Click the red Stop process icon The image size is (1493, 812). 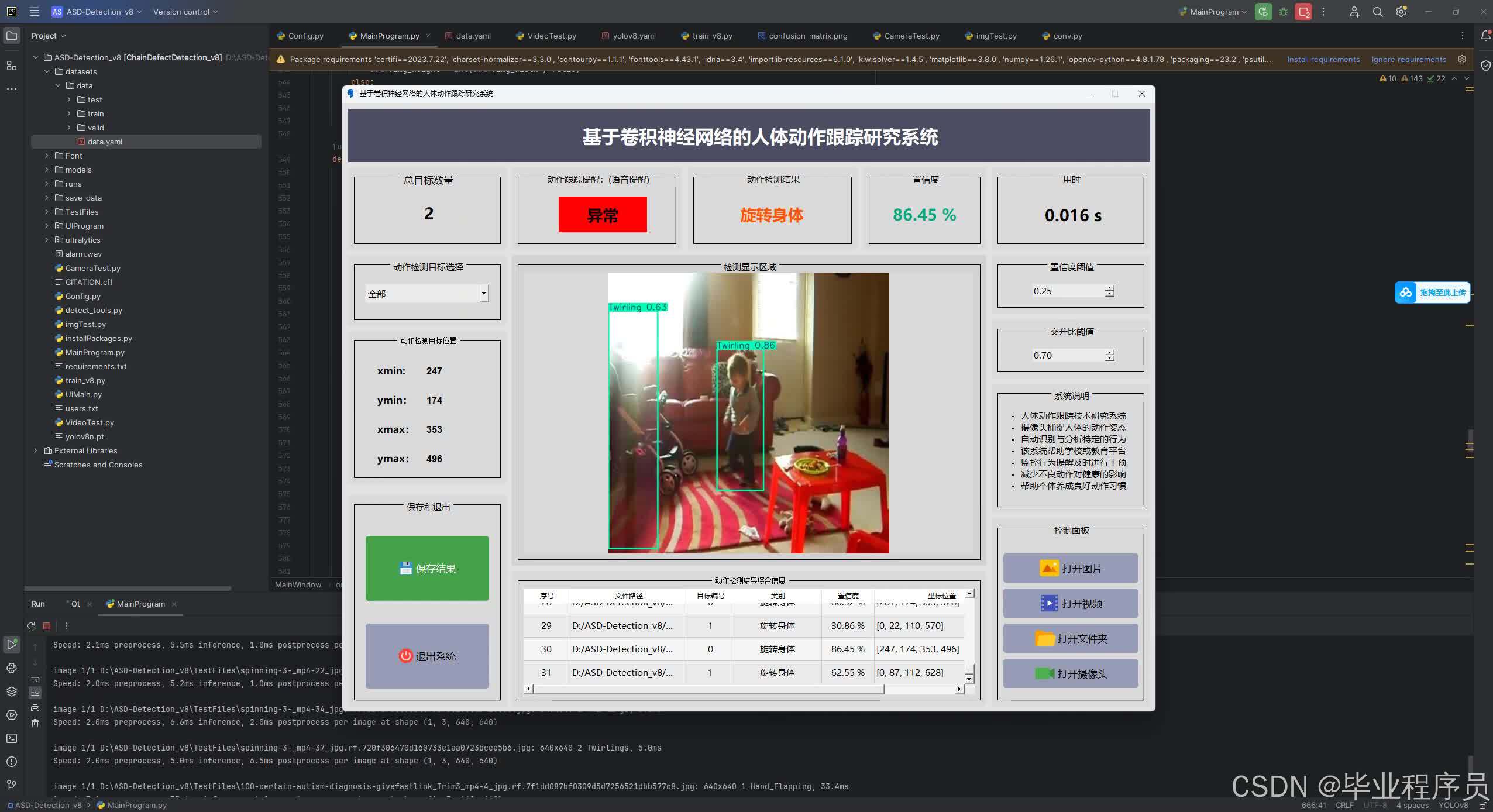coord(47,626)
